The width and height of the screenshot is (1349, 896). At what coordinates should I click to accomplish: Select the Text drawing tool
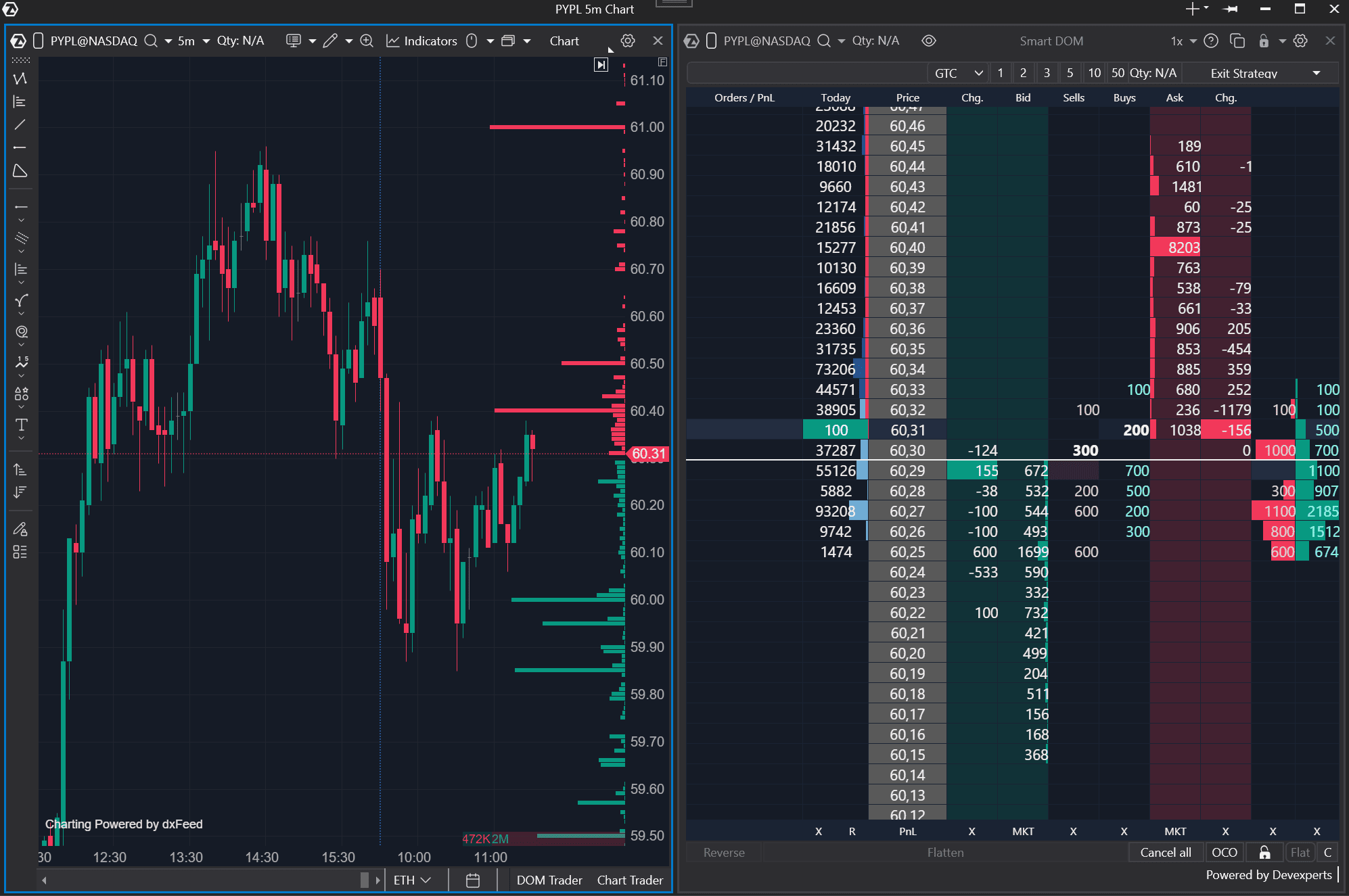click(20, 425)
